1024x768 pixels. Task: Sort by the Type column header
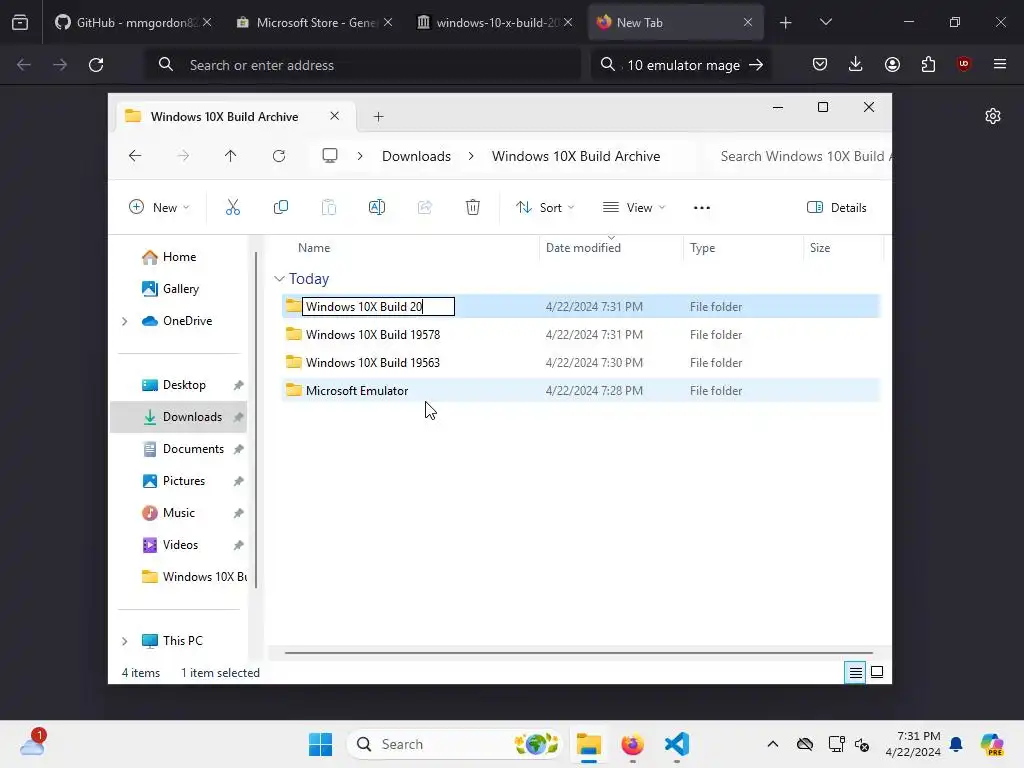pyautogui.click(x=743, y=248)
